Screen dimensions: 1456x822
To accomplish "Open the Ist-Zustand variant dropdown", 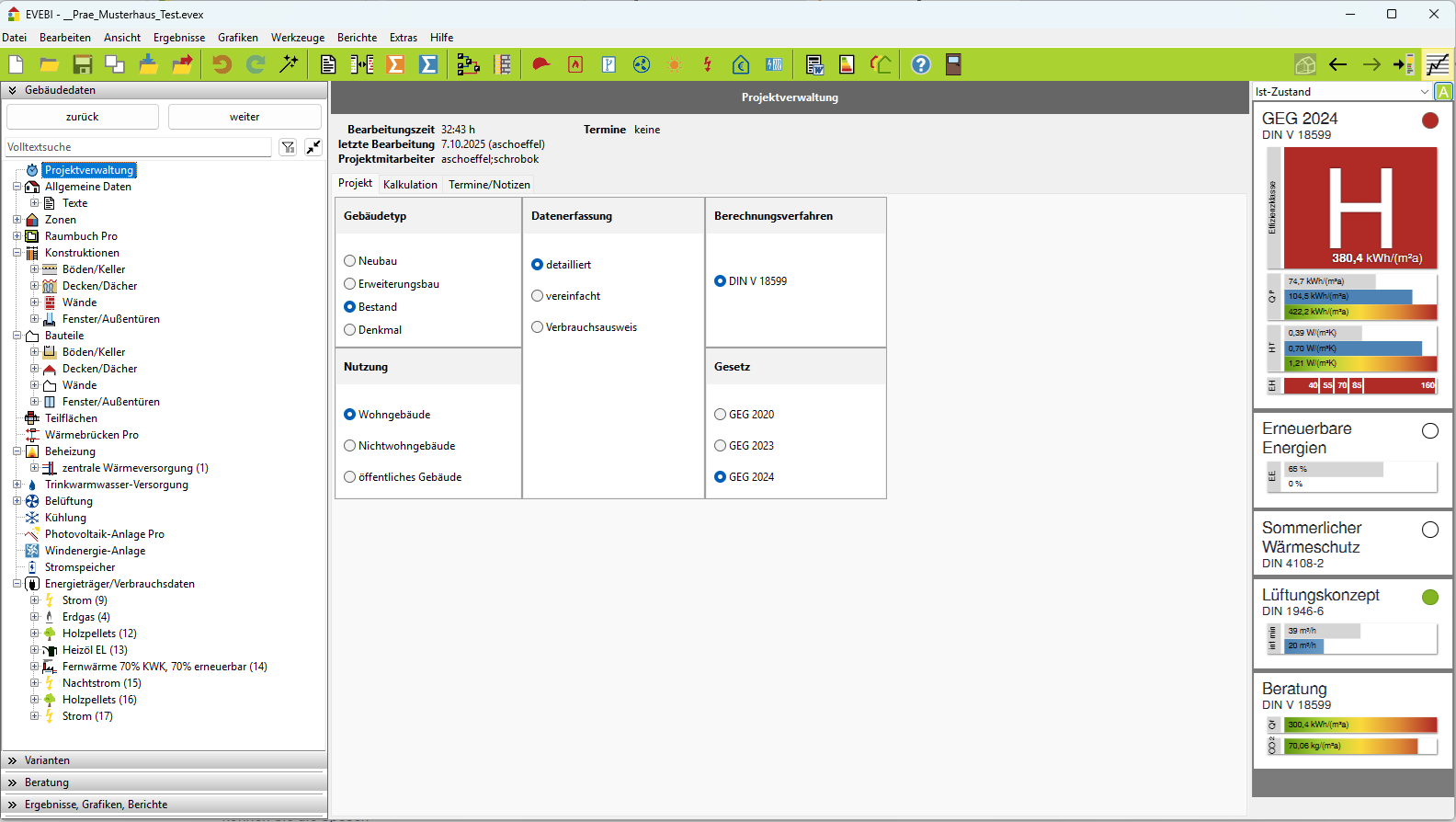I will pos(1424,92).
